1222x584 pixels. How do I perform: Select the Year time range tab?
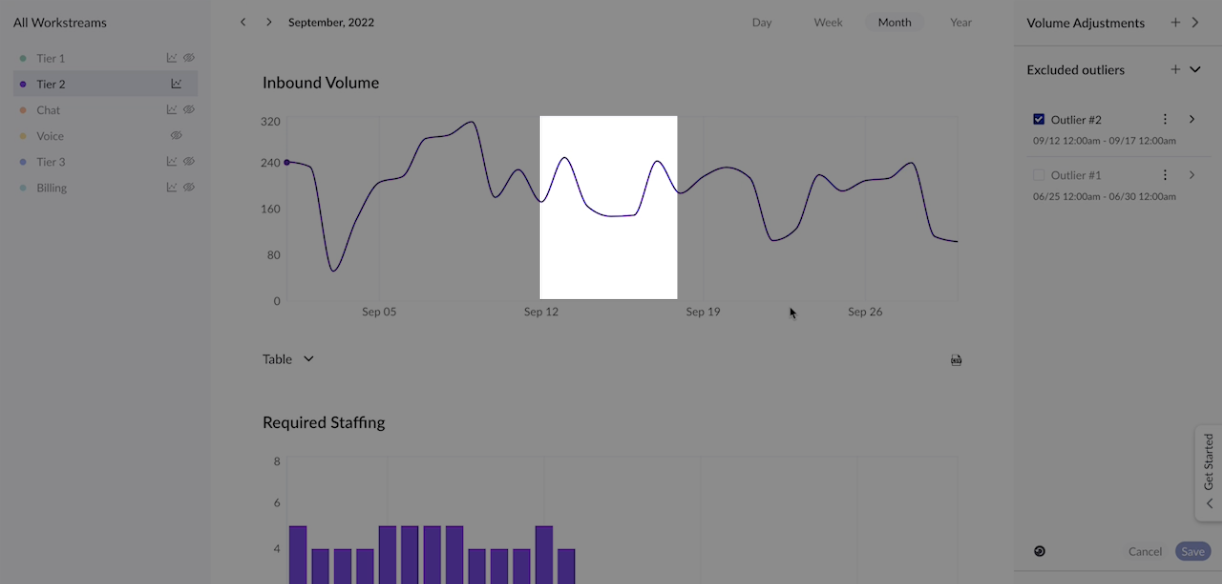961,22
